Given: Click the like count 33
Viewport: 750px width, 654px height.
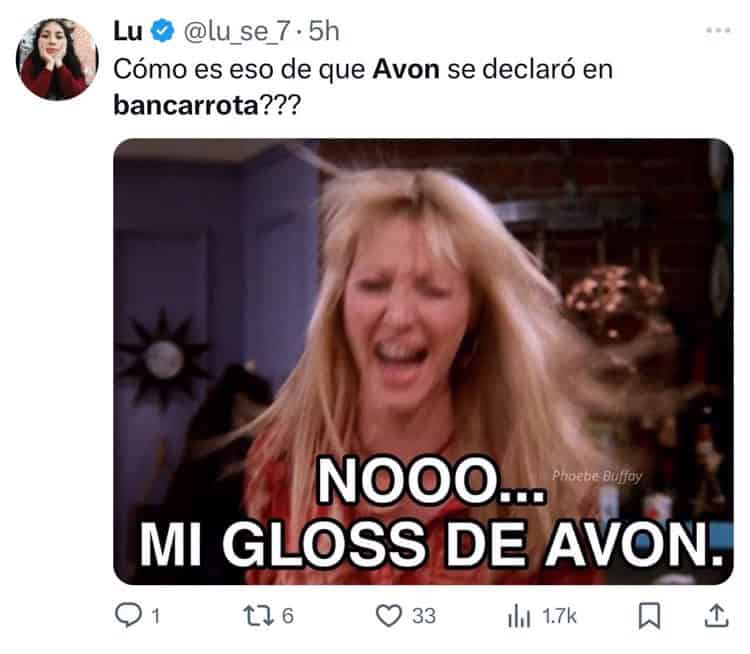Looking at the screenshot, I should [x=424, y=616].
